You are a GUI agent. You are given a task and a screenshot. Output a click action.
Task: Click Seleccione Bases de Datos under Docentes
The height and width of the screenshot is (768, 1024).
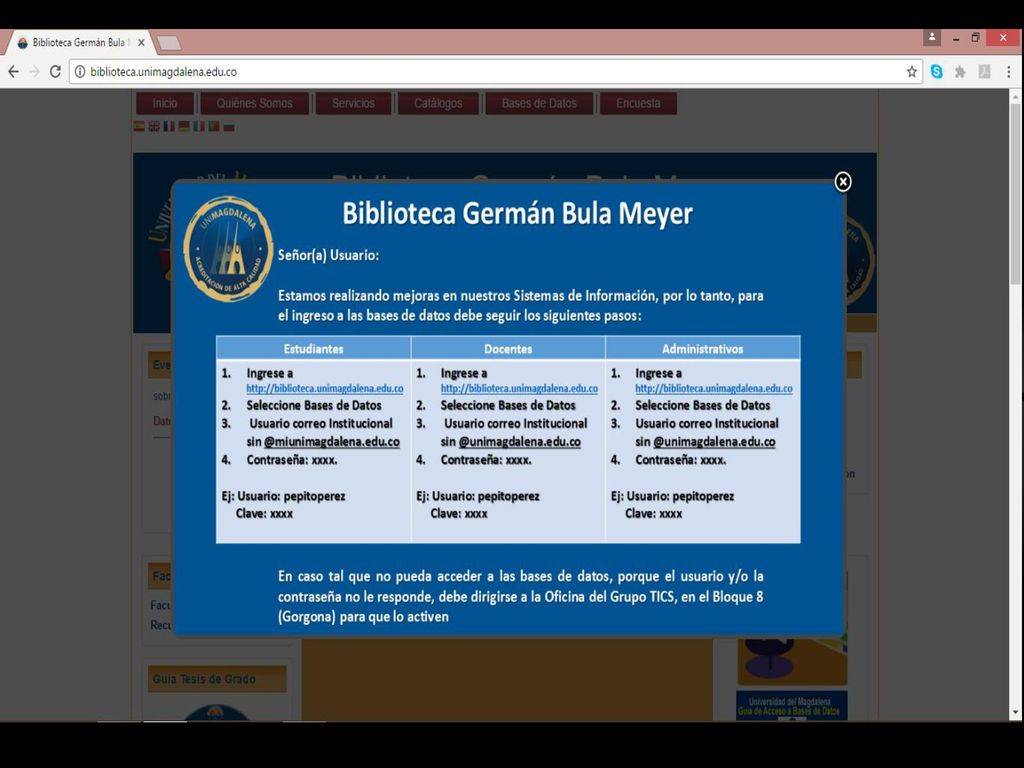tap(508, 405)
